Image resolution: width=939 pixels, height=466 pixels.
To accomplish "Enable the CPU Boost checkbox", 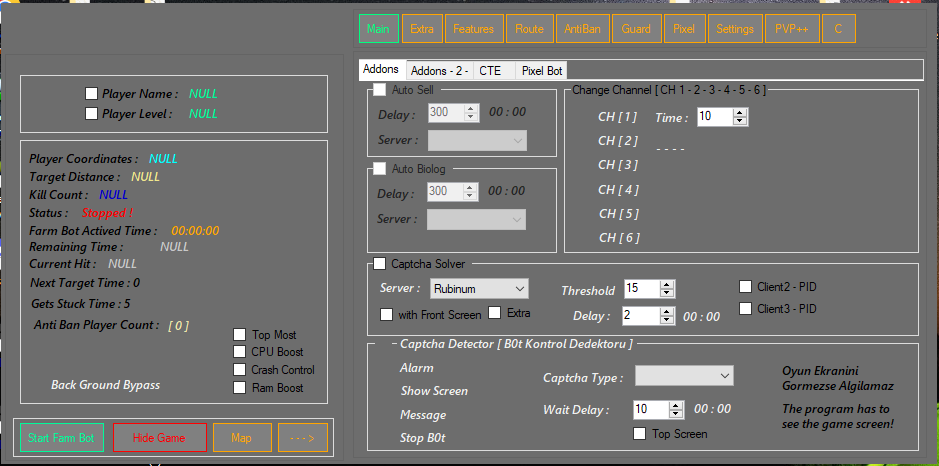I will coord(239,352).
